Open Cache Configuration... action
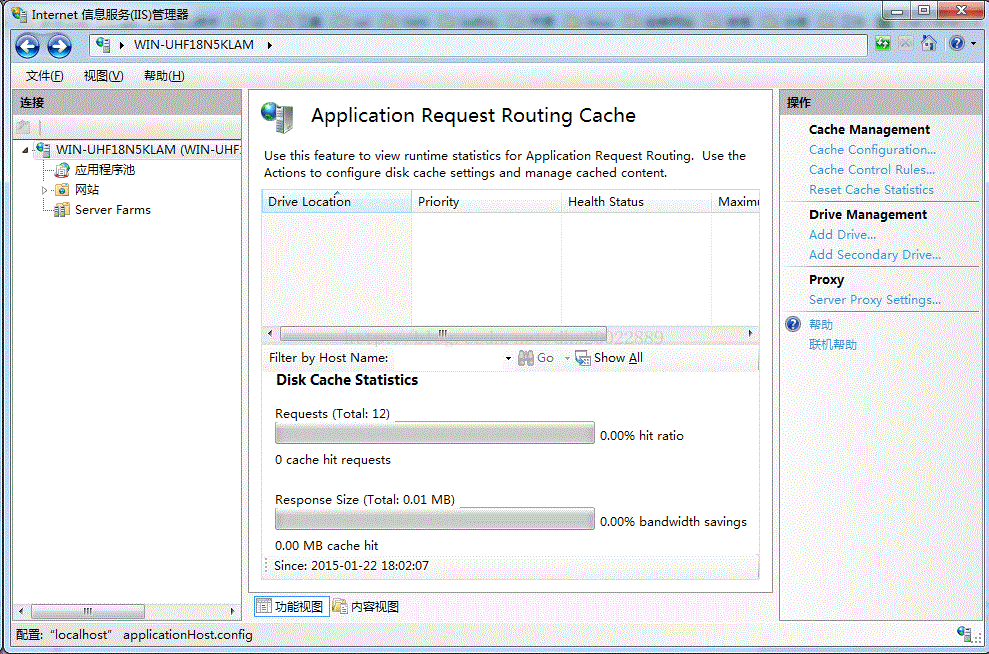Screen dimensions: 989x654 coord(872,149)
